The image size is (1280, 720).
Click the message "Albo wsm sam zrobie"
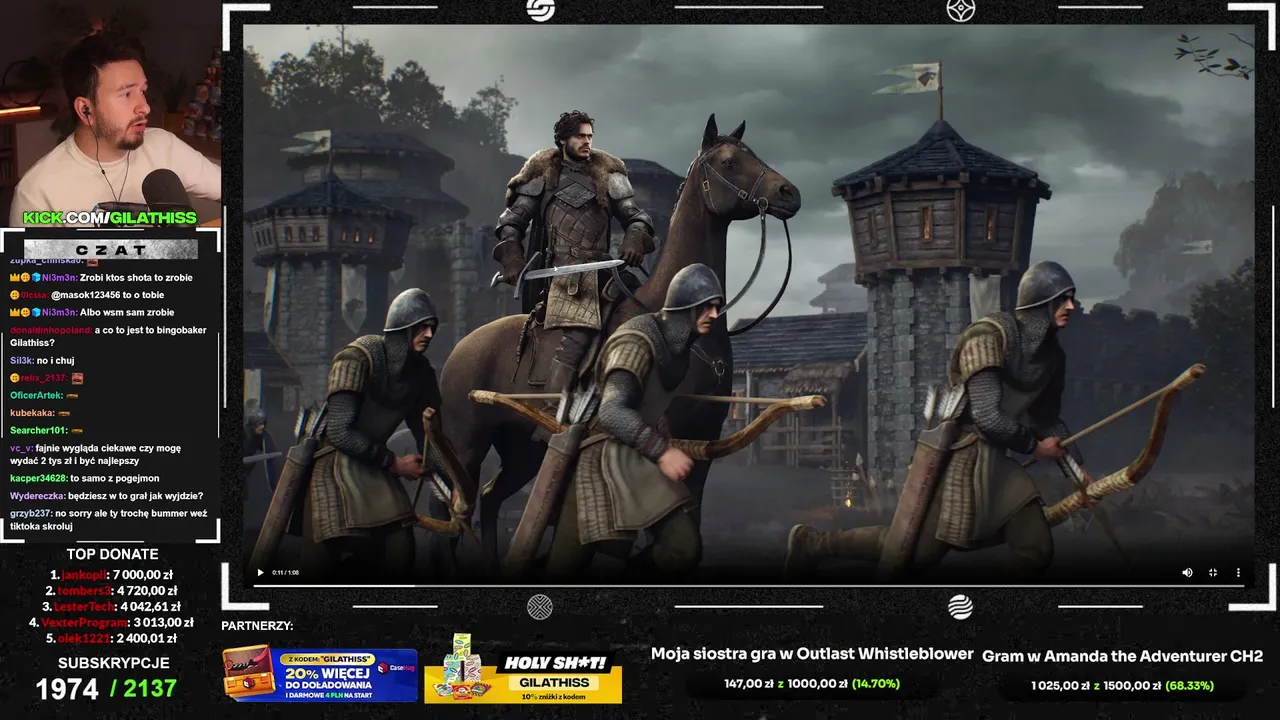[127, 312]
